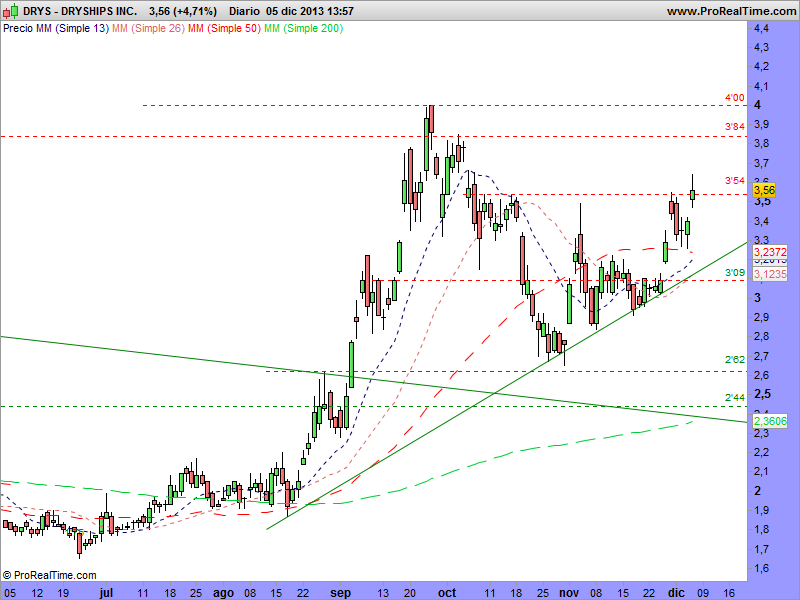The image size is (800, 600).
Task: Click the 05 date label on time axis
Action: tap(9, 593)
